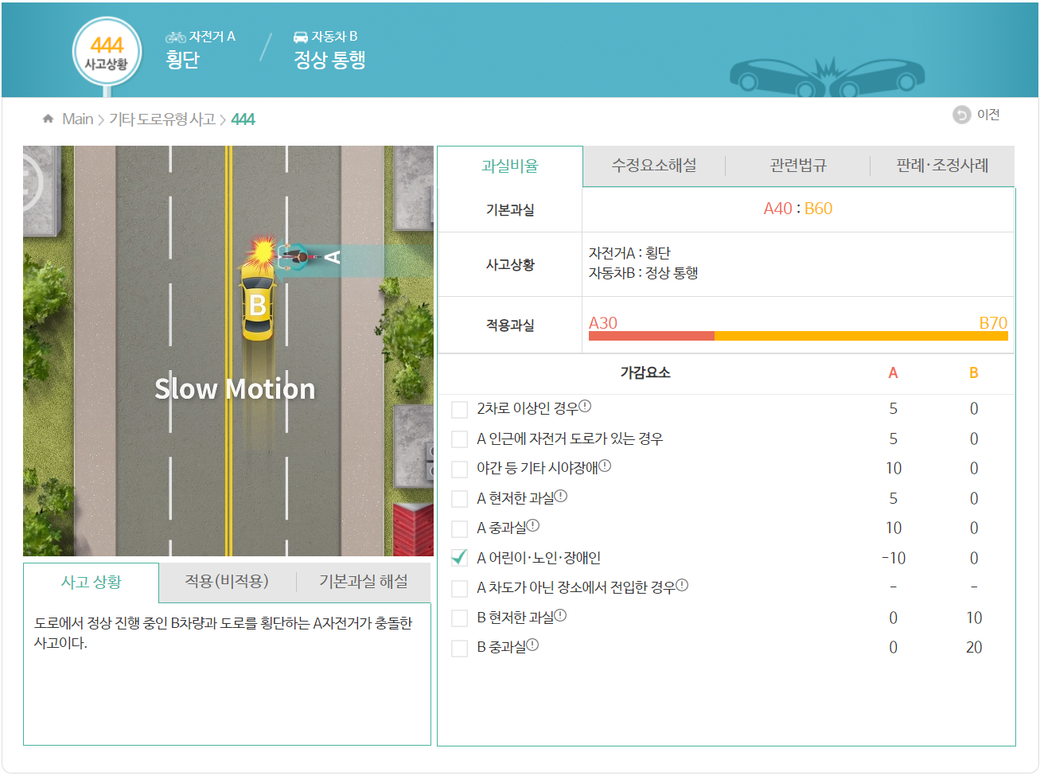
Task: Click info icon beside A 현저한 과실
Action: pyautogui.click(x=561, y=497)
